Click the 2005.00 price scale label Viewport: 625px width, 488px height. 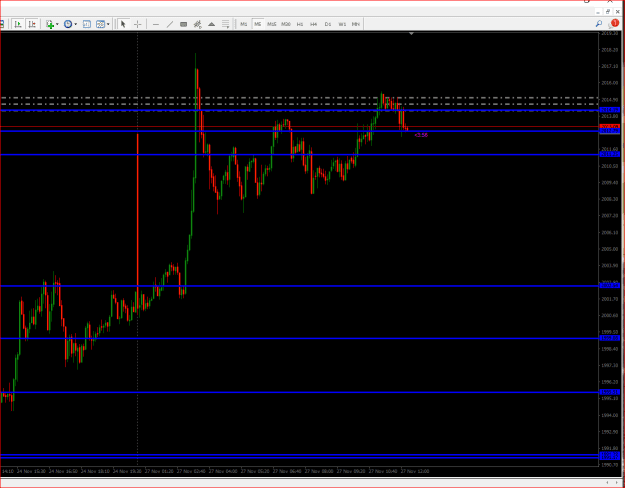609,249
